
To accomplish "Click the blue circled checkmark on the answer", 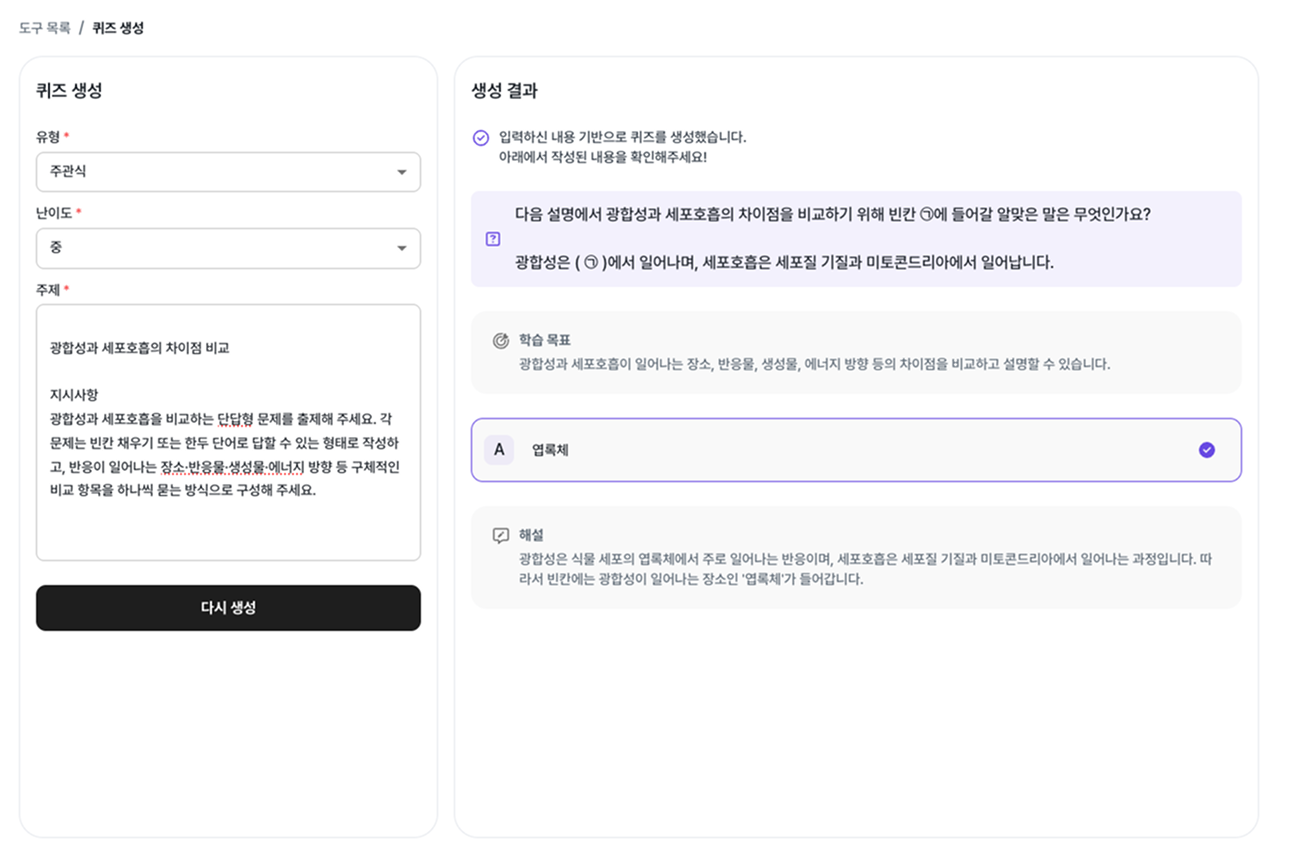I will (1207, 450).
